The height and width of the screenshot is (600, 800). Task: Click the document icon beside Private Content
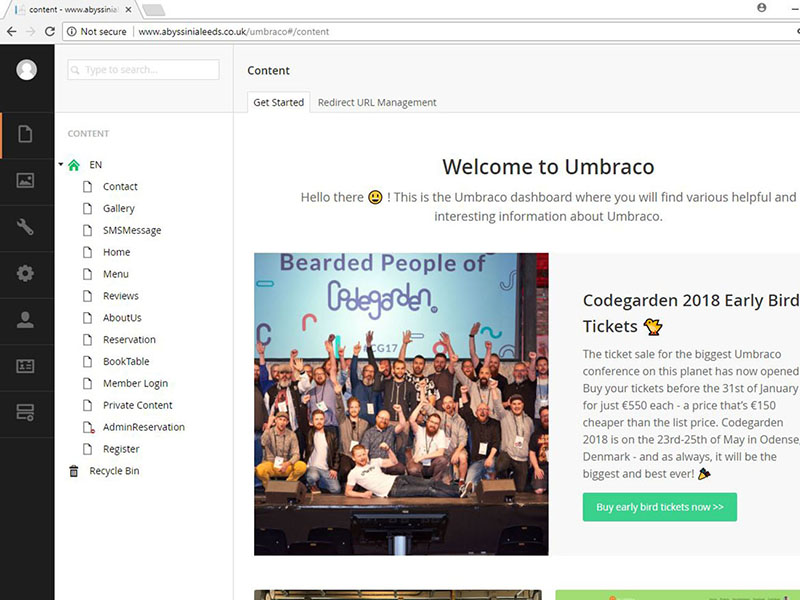[88, 406]
